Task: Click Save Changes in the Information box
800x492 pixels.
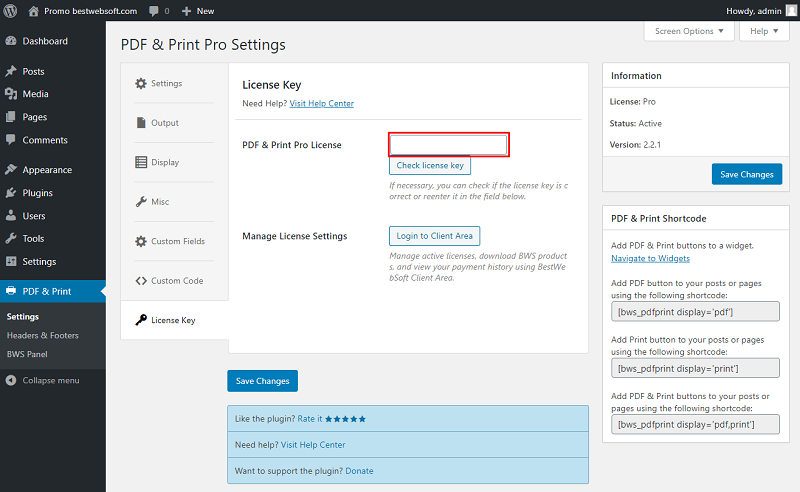Action: tap(747, 174)
